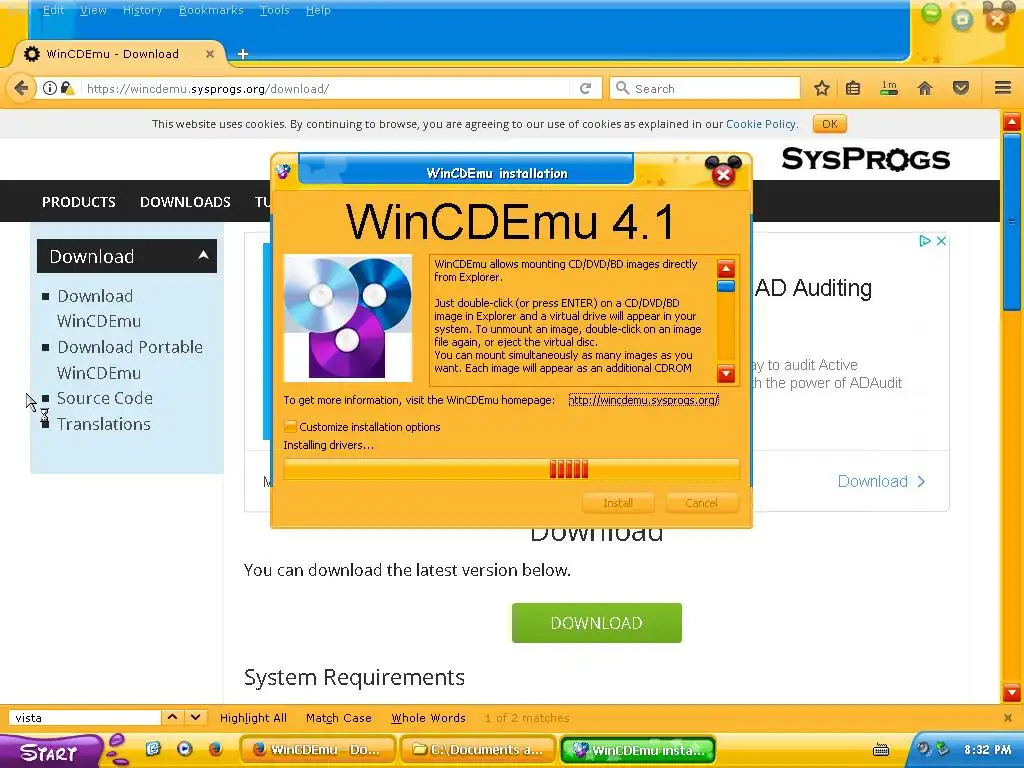Image resolution: width=1024 pixels, height=768 pixels.
Task: Click the WinCDEmu discs picture
Action: pyautogui.click(x=347, y=317)
